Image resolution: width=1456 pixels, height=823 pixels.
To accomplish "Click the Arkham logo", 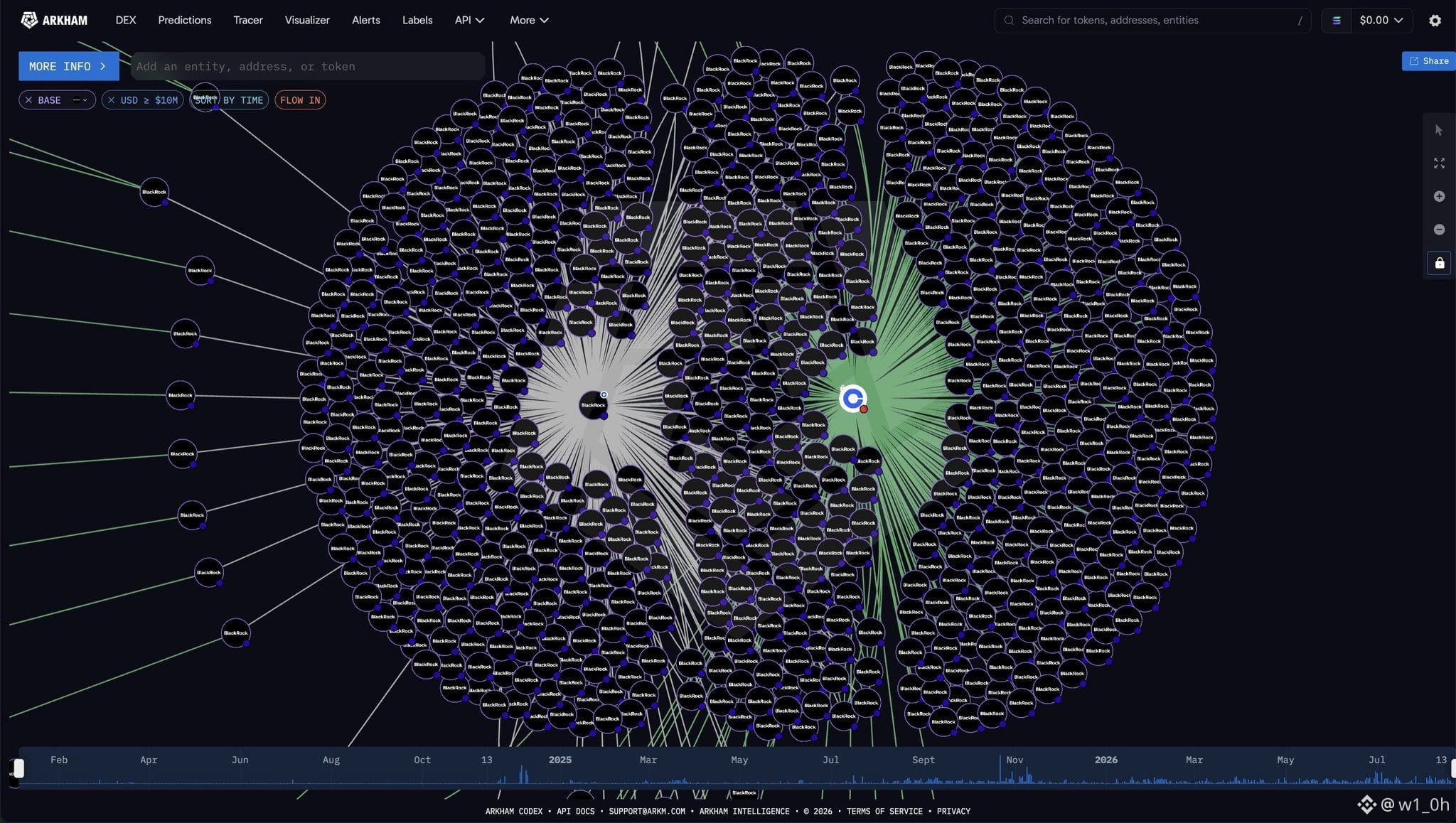I will coord(54,20).
